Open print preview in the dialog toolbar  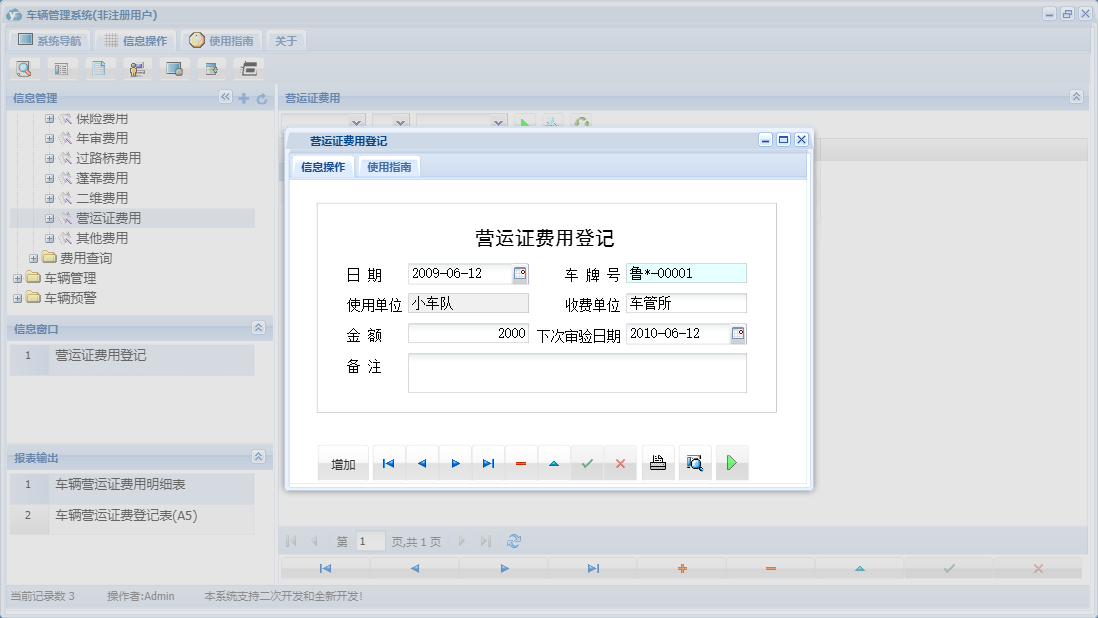coord(694,462)
